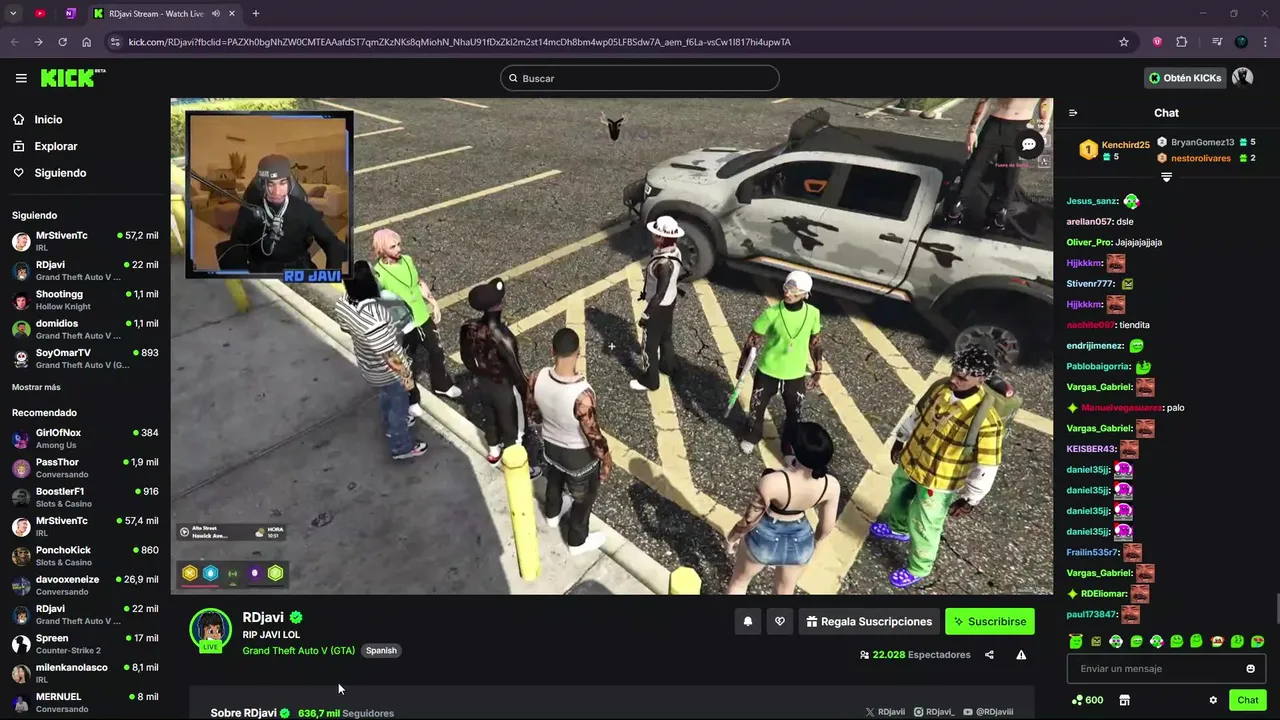1280x720 pixels.
Task: Open the user profile avatar menu
Action: [1242, 78]
